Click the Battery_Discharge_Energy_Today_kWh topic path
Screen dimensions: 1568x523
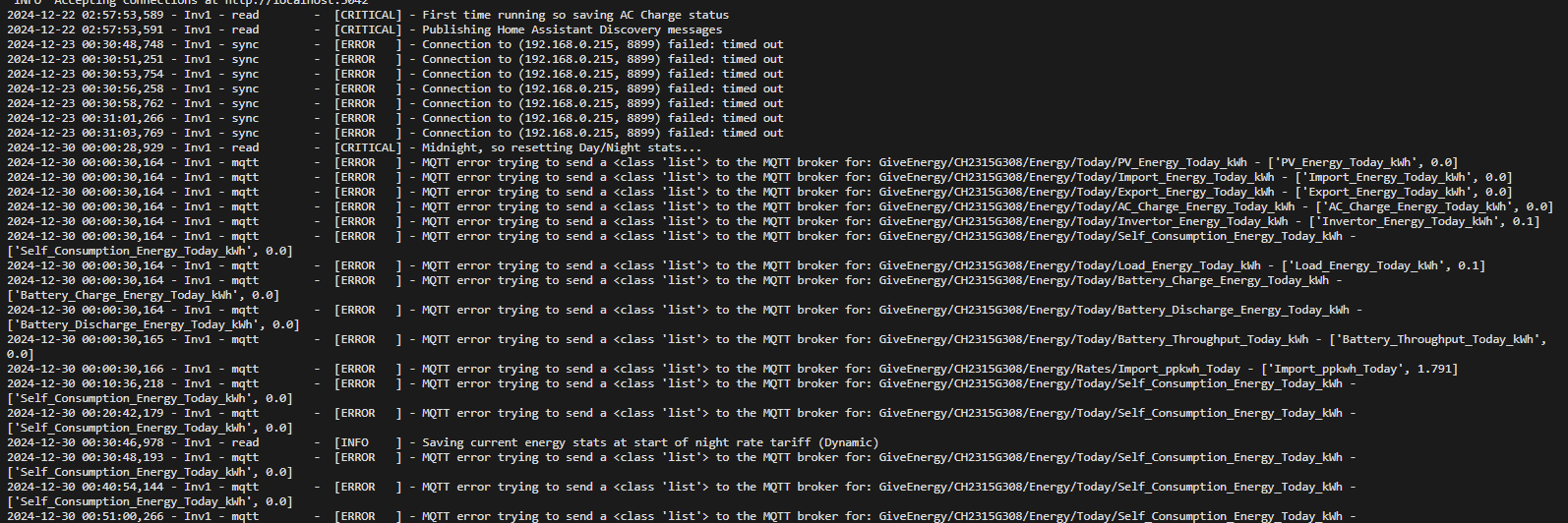pyautogui.click(x=1114, y=310)
